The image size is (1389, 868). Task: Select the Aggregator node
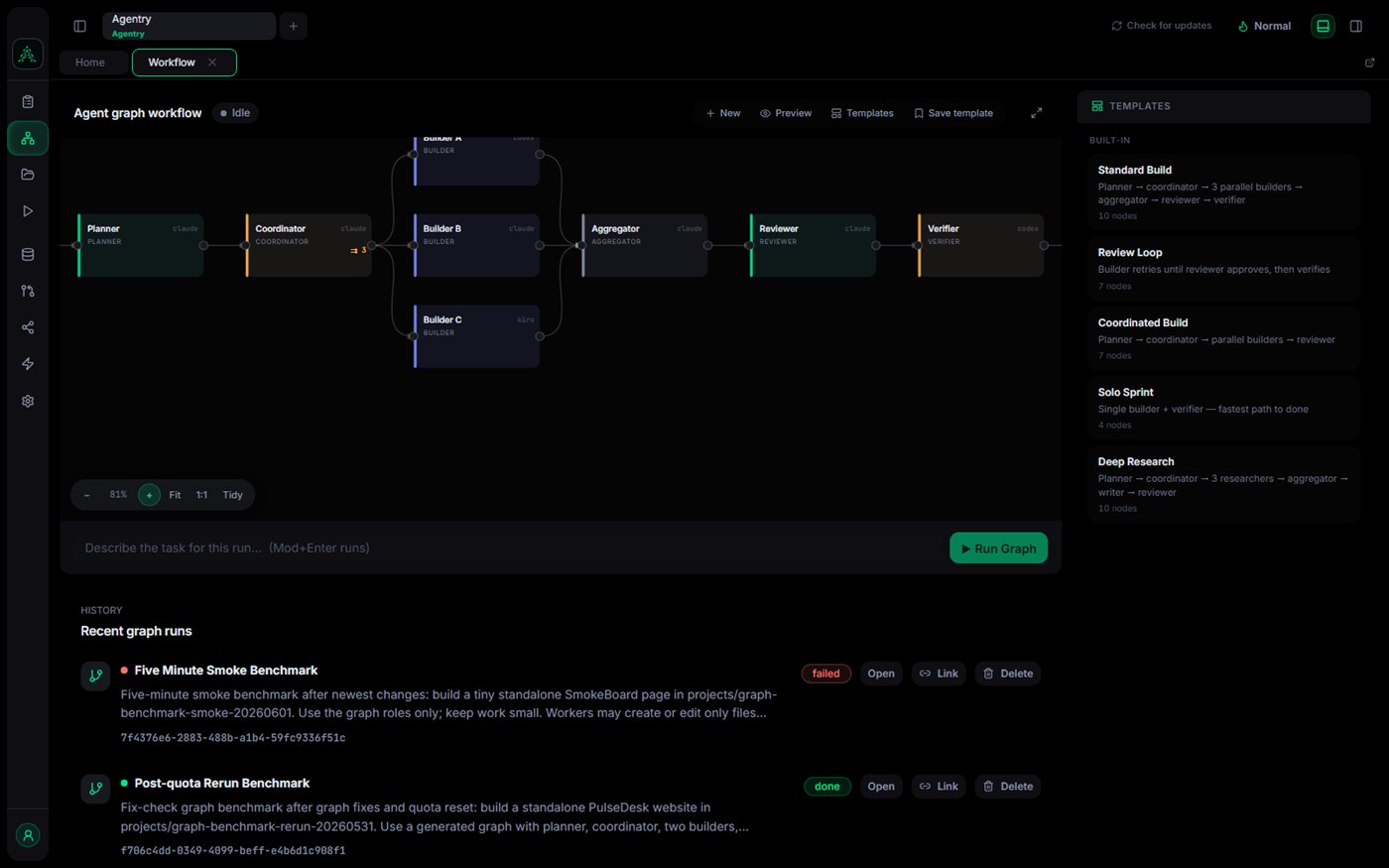[645, 245]
